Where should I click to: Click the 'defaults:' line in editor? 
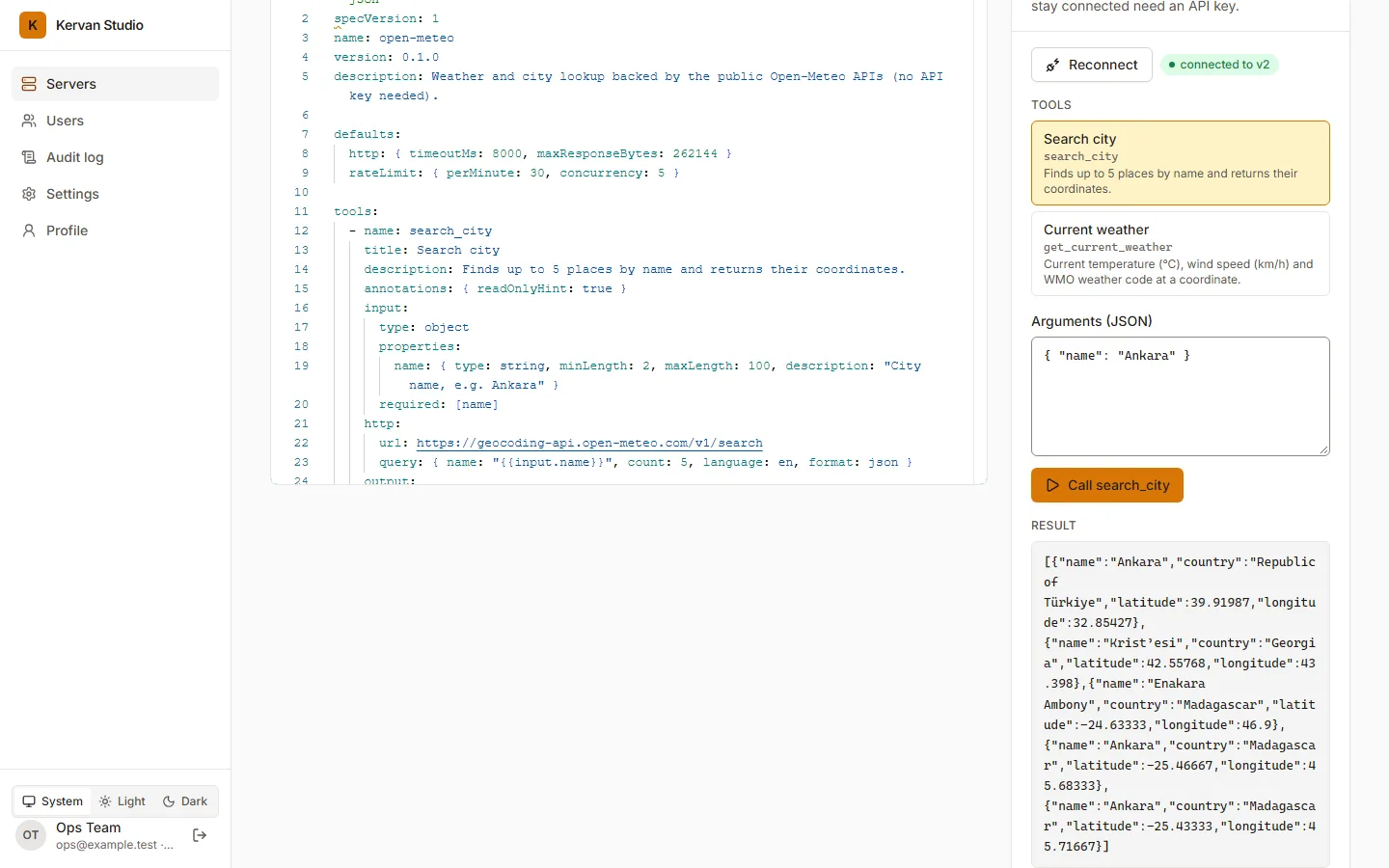[x=368, y=134]
